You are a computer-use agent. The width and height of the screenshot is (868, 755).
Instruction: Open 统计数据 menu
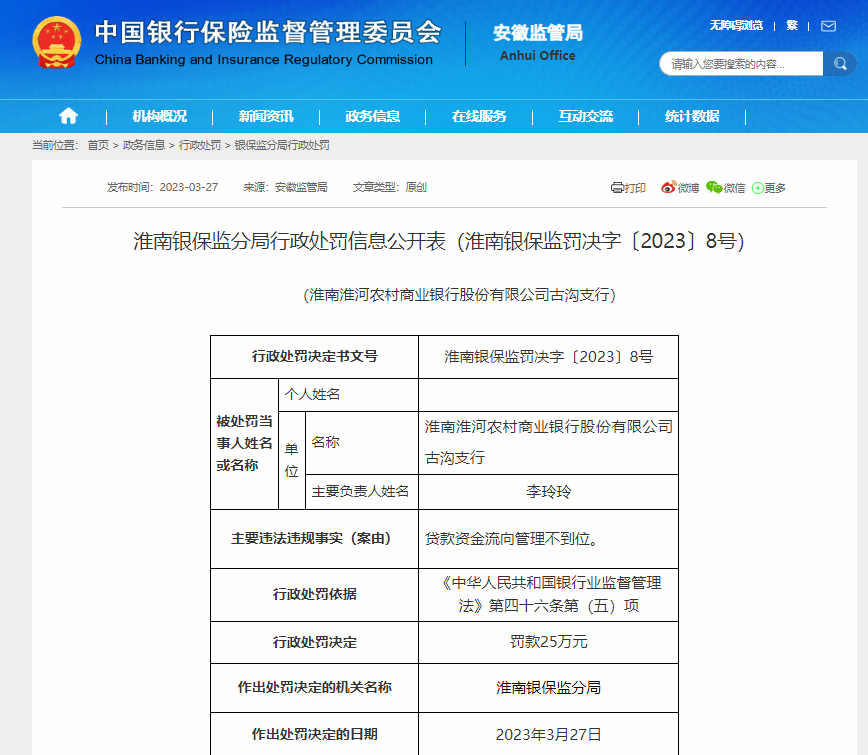[693, 116]
